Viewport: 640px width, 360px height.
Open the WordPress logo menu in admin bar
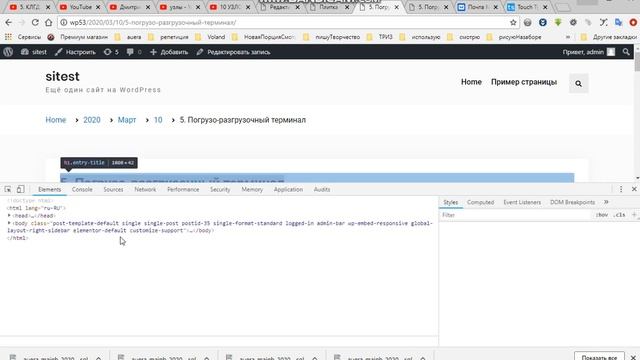coord(8,52)
